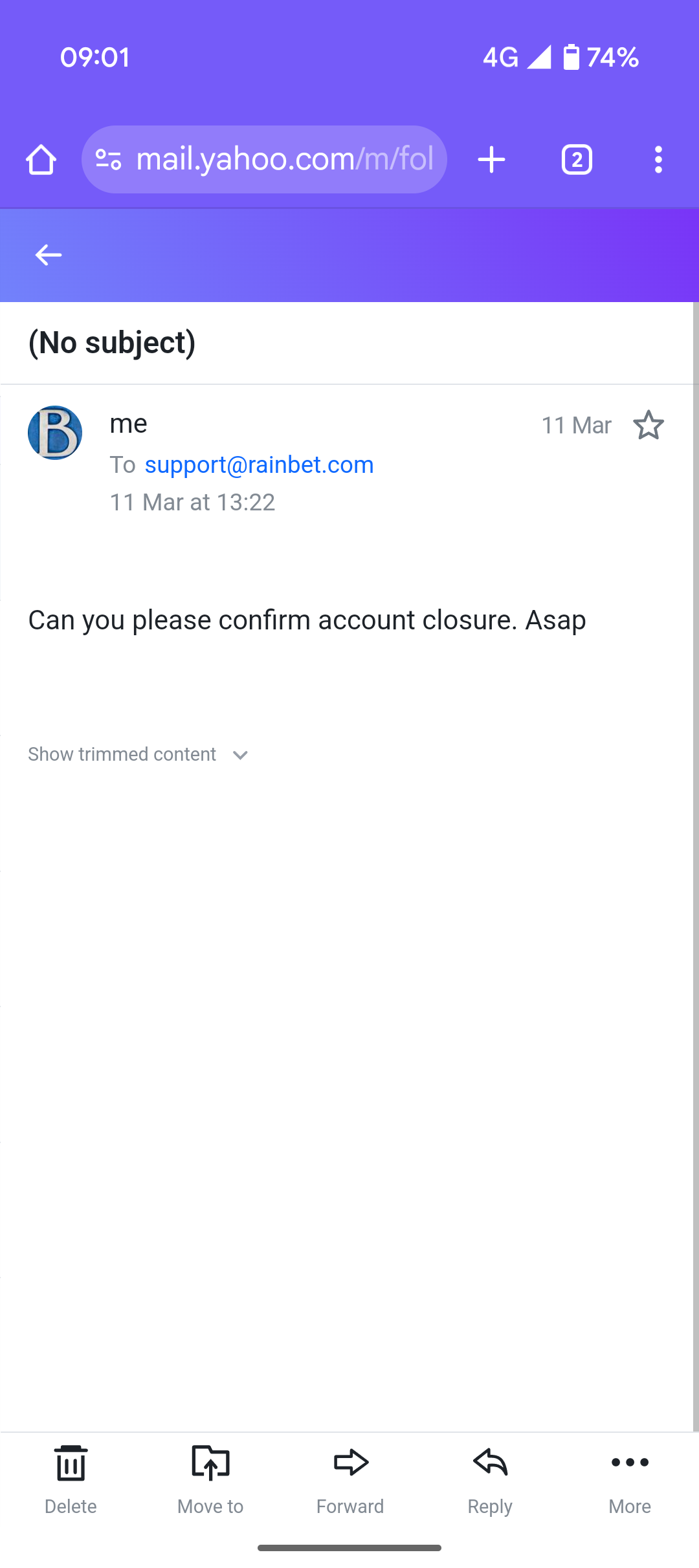Open the tab switcher showing 2 tabs
Image resolution: width=699 pixels, height=1568 pixels.
(x=577, y=160)
